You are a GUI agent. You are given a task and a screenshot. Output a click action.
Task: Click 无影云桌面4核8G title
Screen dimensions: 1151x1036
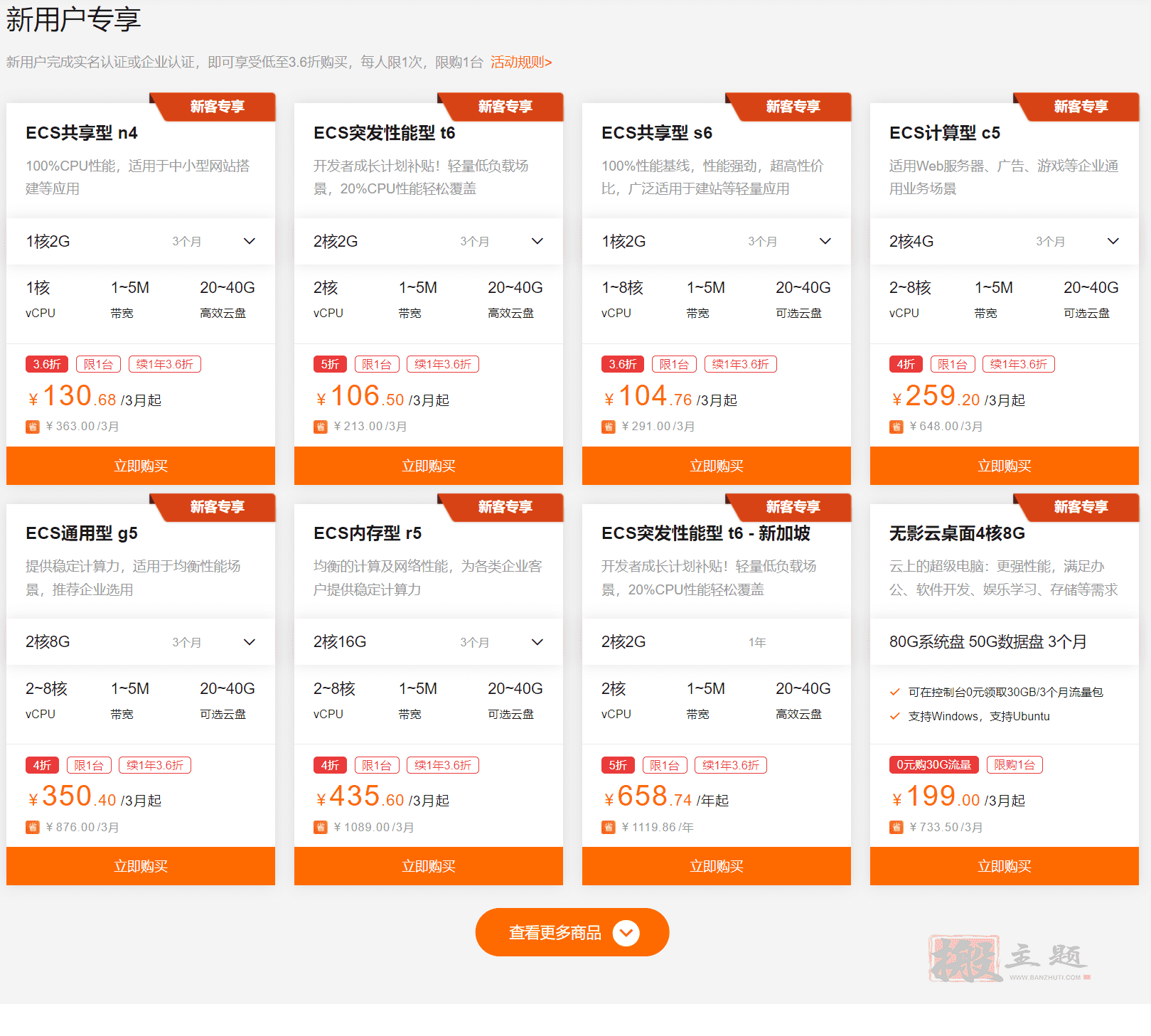coord(957,533)
